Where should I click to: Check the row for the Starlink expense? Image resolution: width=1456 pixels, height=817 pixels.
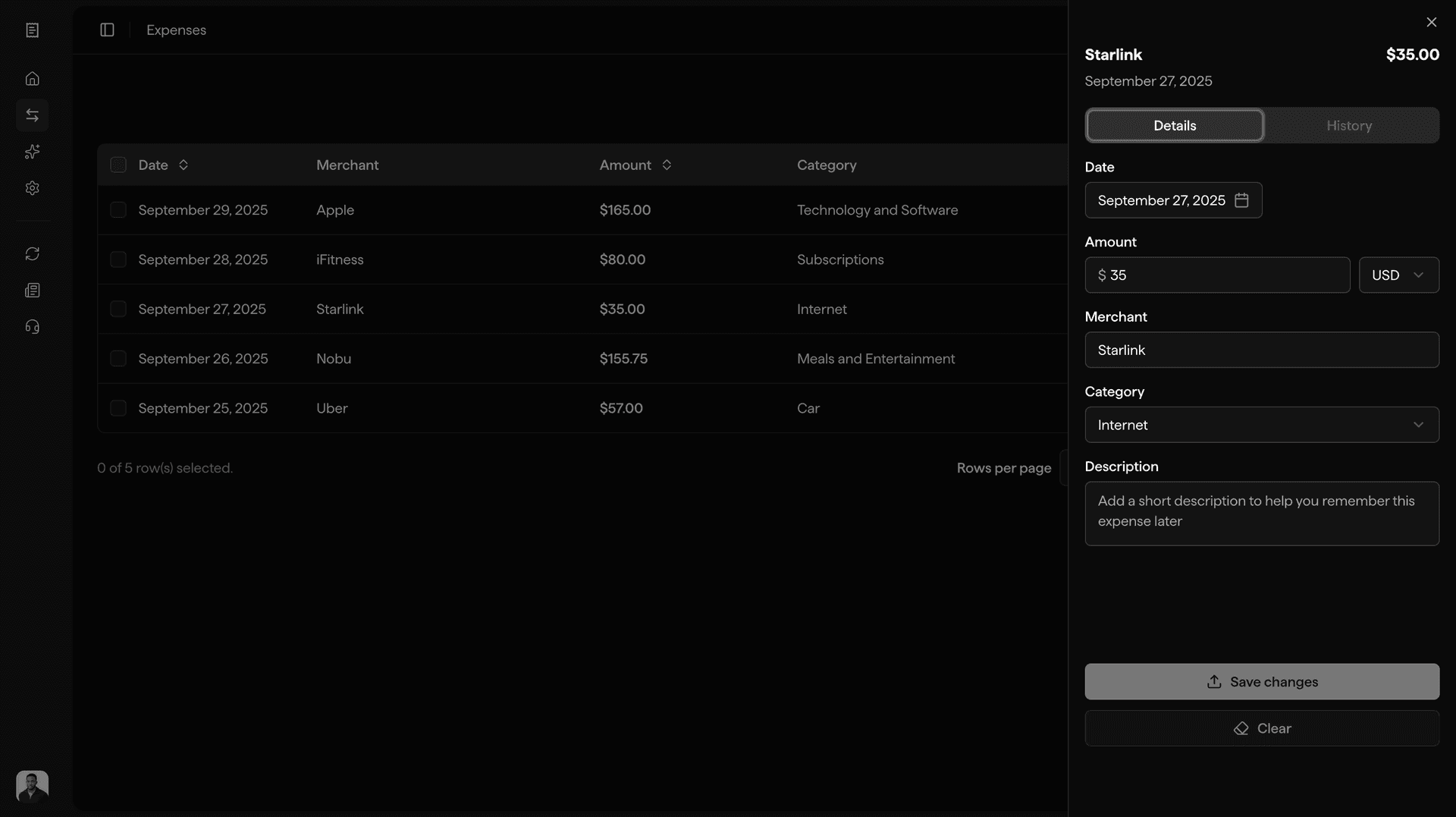click(x=118, y=309)
